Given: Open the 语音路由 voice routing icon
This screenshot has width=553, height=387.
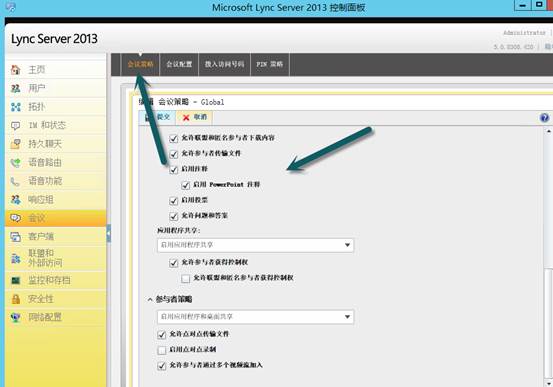Looking at the screenshot, I should [x=16, y=162].
